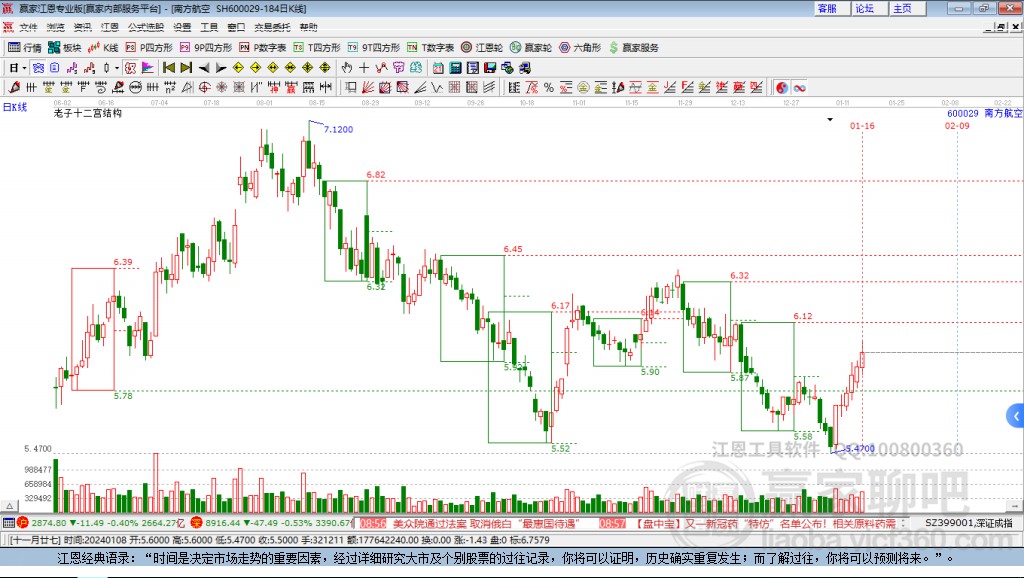Screen dimensions: 1024x578
Task: Click the 02-09 date marker
Action: click(957, 125)
